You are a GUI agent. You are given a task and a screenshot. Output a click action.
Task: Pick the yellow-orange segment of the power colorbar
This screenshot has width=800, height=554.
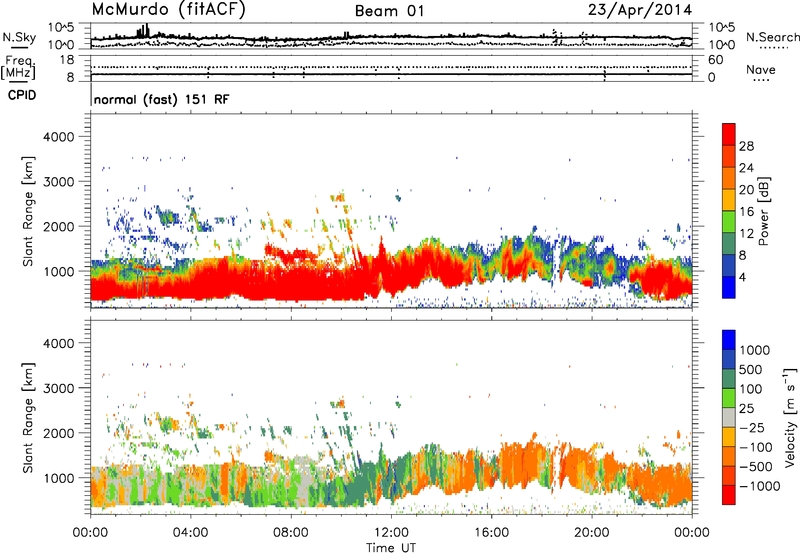pos(729,200)
